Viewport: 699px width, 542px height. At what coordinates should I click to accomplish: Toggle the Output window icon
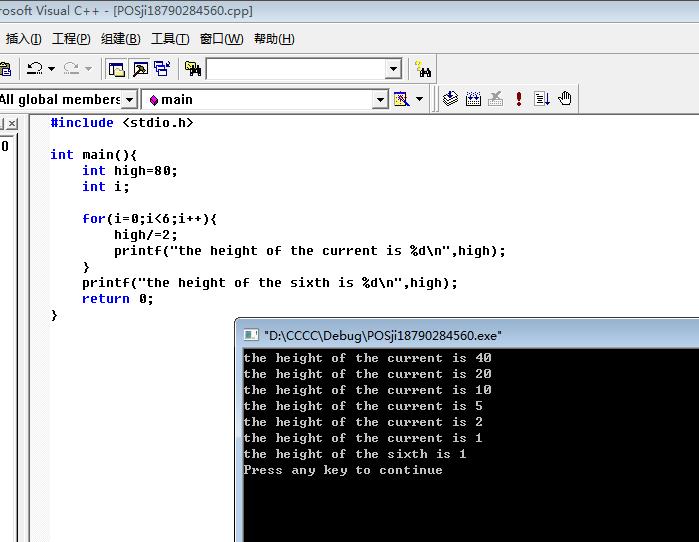[x=140, y=69]
